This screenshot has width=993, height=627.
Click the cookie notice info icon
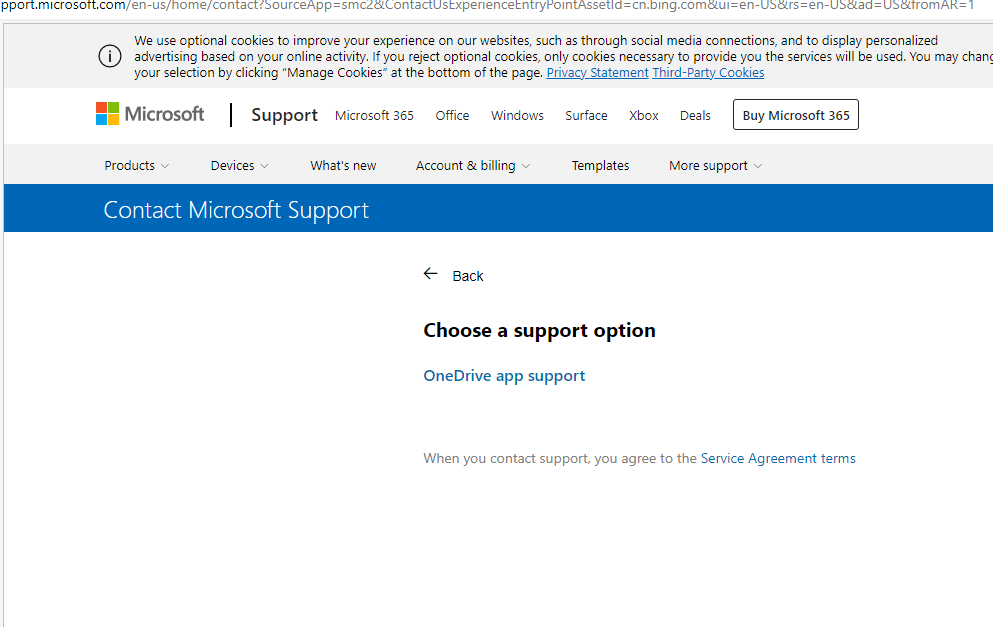tap(110, 56)
